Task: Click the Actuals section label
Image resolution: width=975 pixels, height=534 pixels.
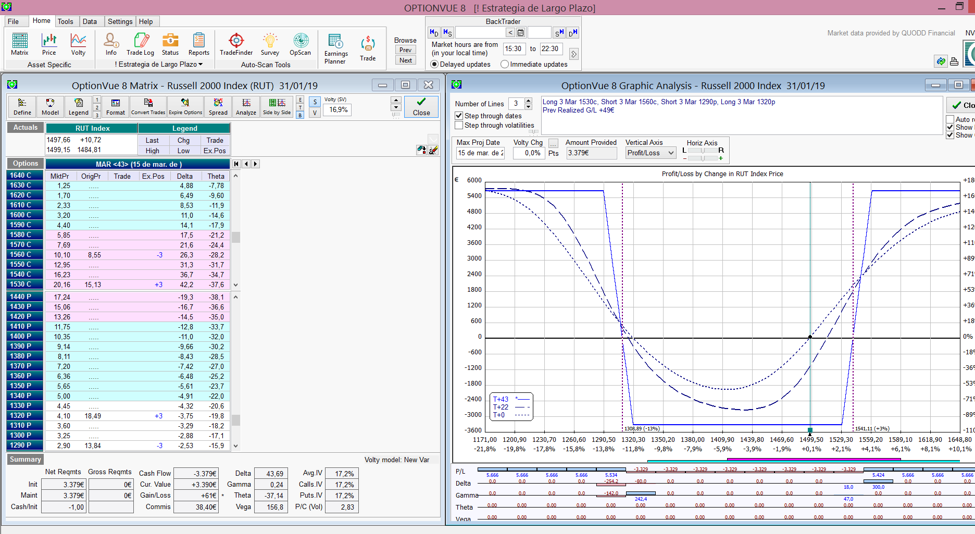Action: 25,127
